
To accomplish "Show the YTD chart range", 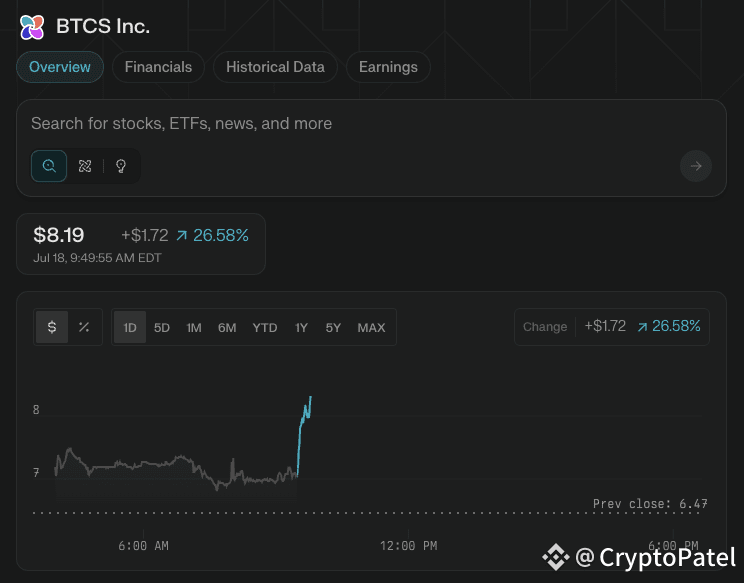I will [265, 327].
